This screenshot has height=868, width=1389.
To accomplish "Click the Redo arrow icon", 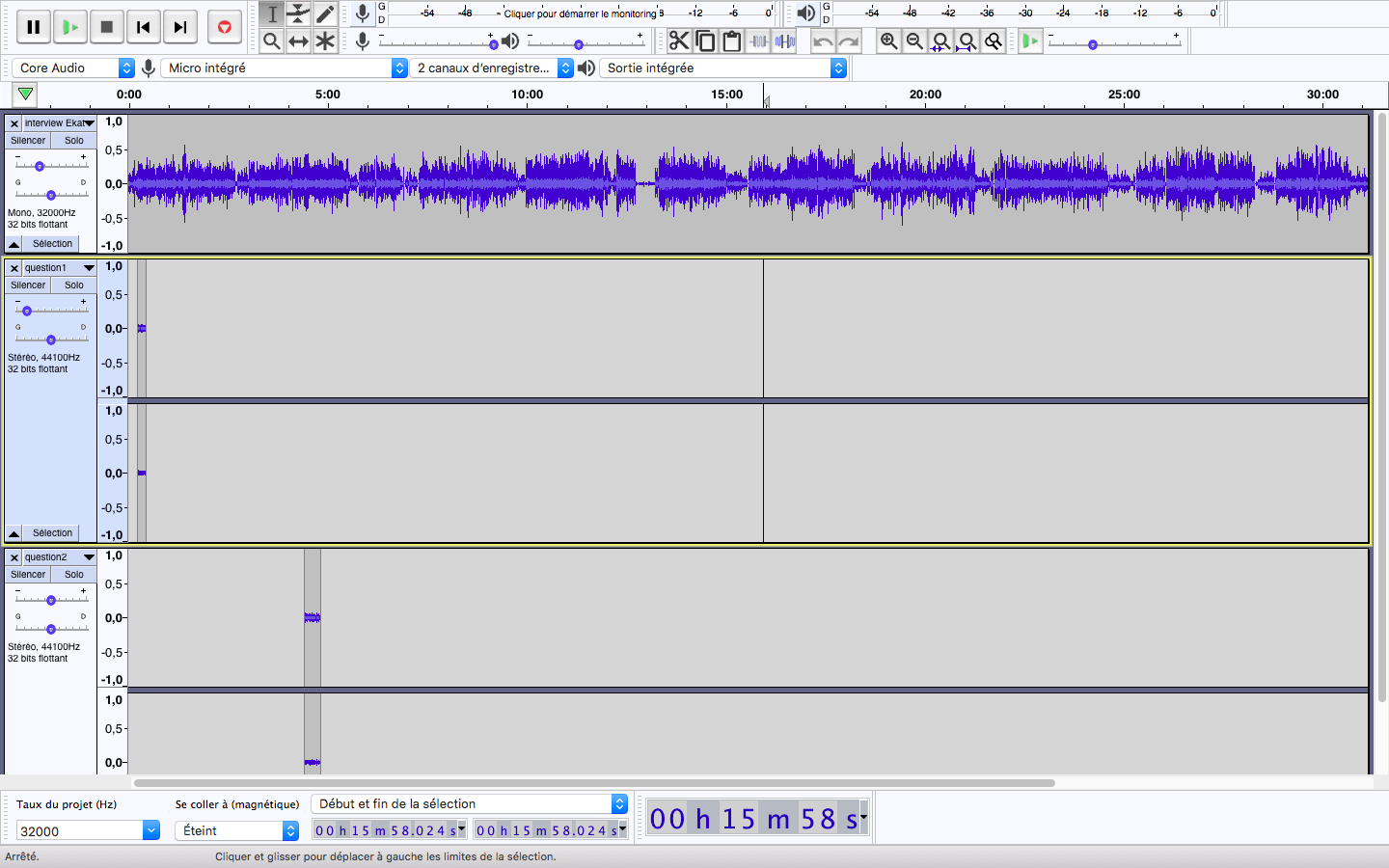I will (849, 41).
